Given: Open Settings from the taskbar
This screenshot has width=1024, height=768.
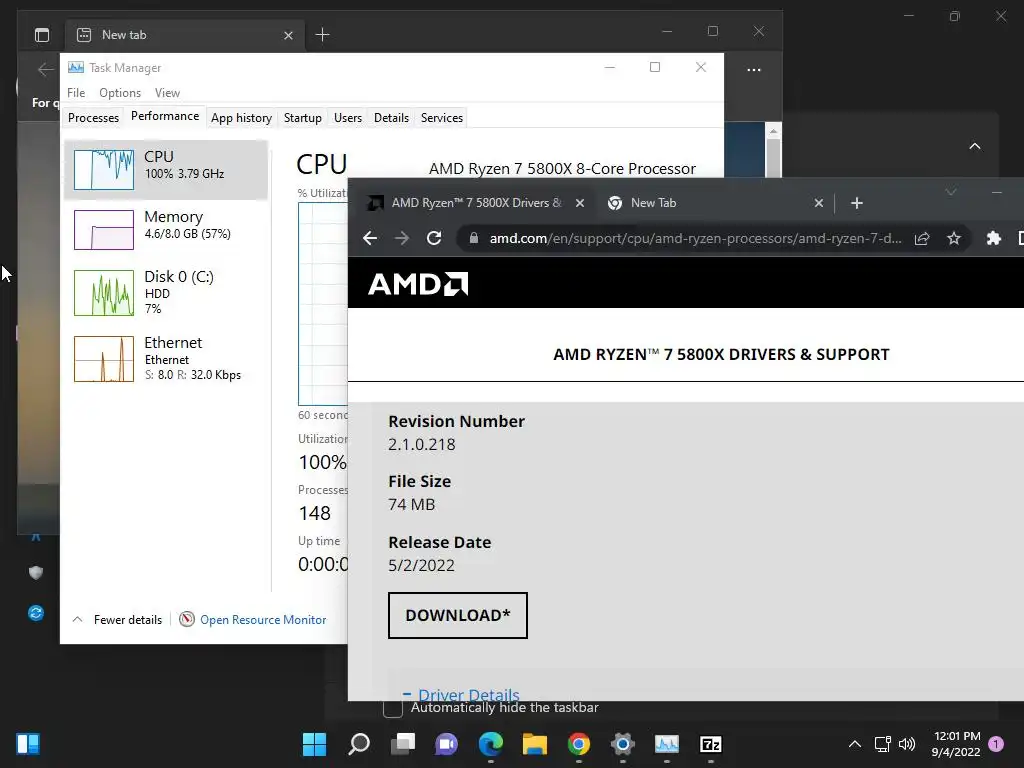Looking at the screenshot, I should point(622,744).
